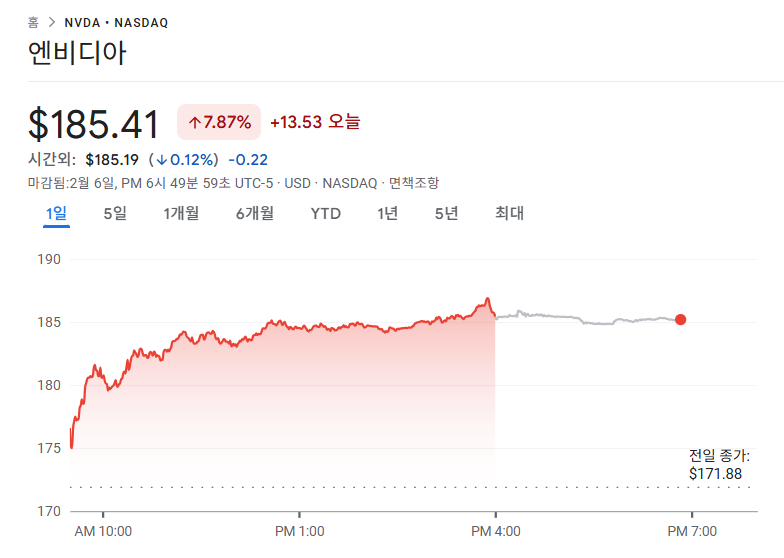Click the red endpoint dot on chart
Viewport: 784px width, 558px height.
coord(681,320)
